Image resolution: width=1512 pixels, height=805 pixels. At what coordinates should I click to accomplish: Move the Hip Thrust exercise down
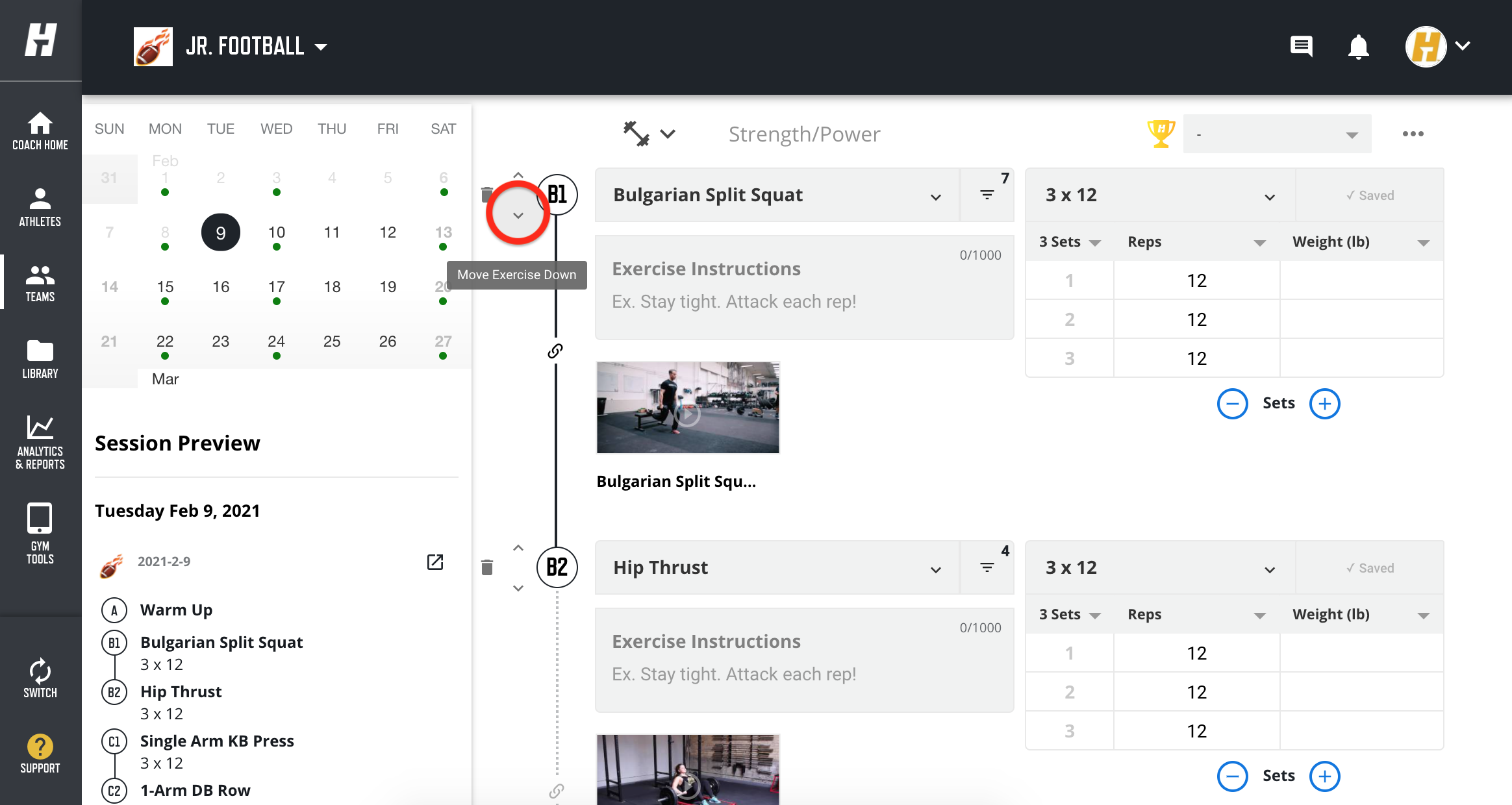click(518, 588)
